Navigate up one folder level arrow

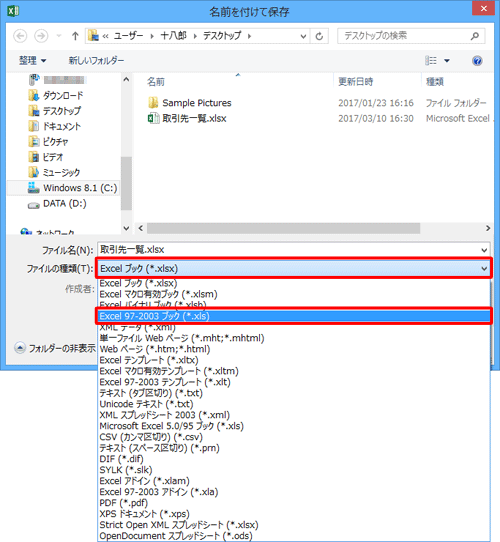75,36
